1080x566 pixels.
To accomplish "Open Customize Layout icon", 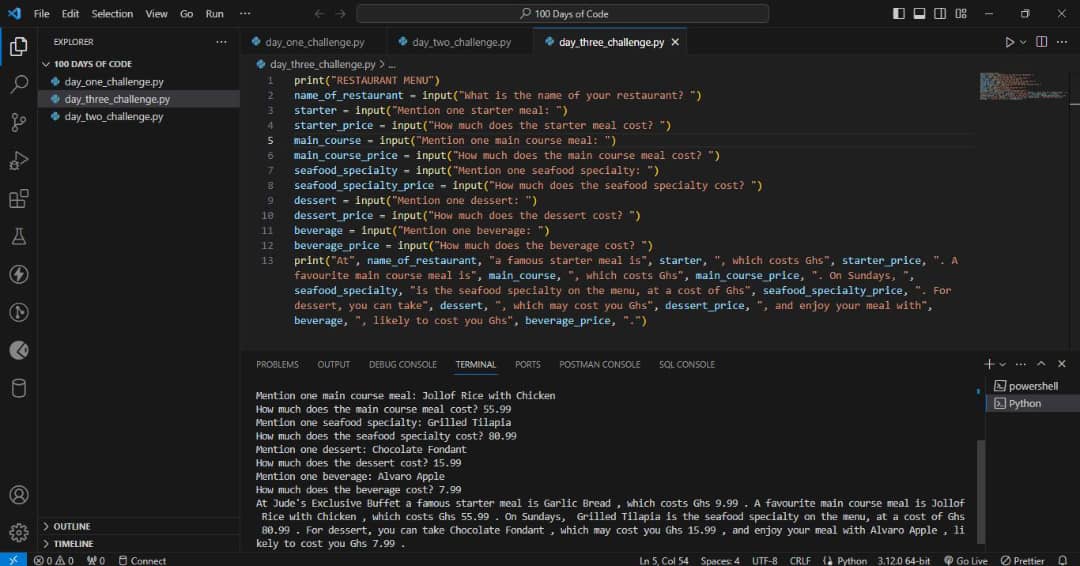I will click(961, 13).
